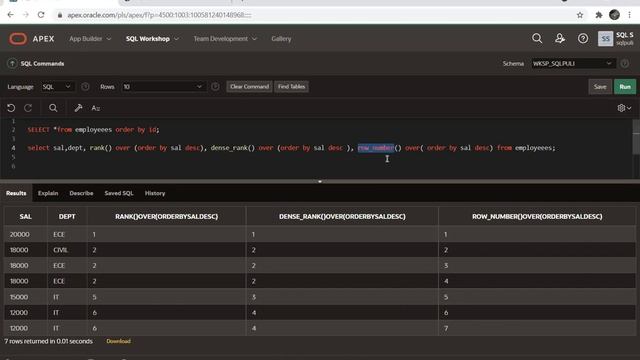
Task: Click the Oracle APEX logo icon
Action: point(18,39)
